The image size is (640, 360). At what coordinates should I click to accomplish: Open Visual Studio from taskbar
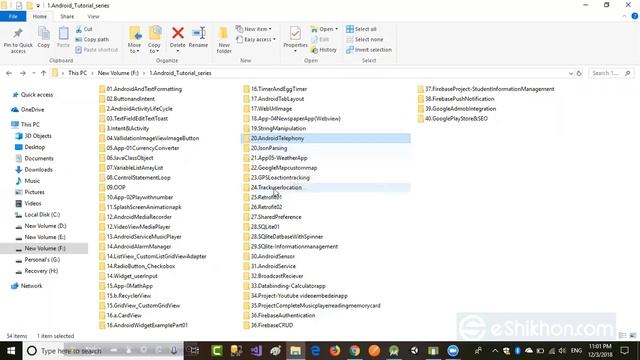(256, 351)
